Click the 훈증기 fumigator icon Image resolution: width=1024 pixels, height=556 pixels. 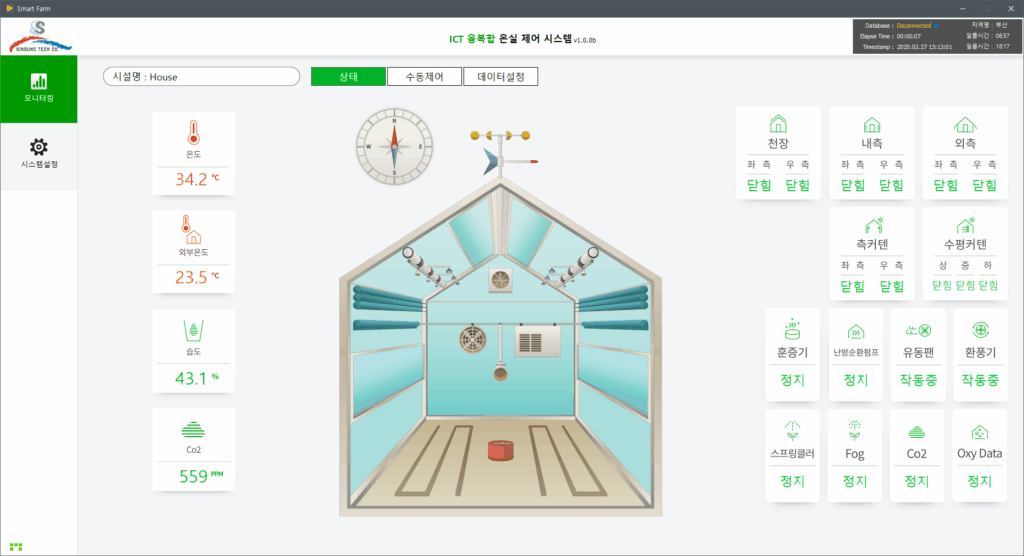pyautogui.click(x=792, y=329)
